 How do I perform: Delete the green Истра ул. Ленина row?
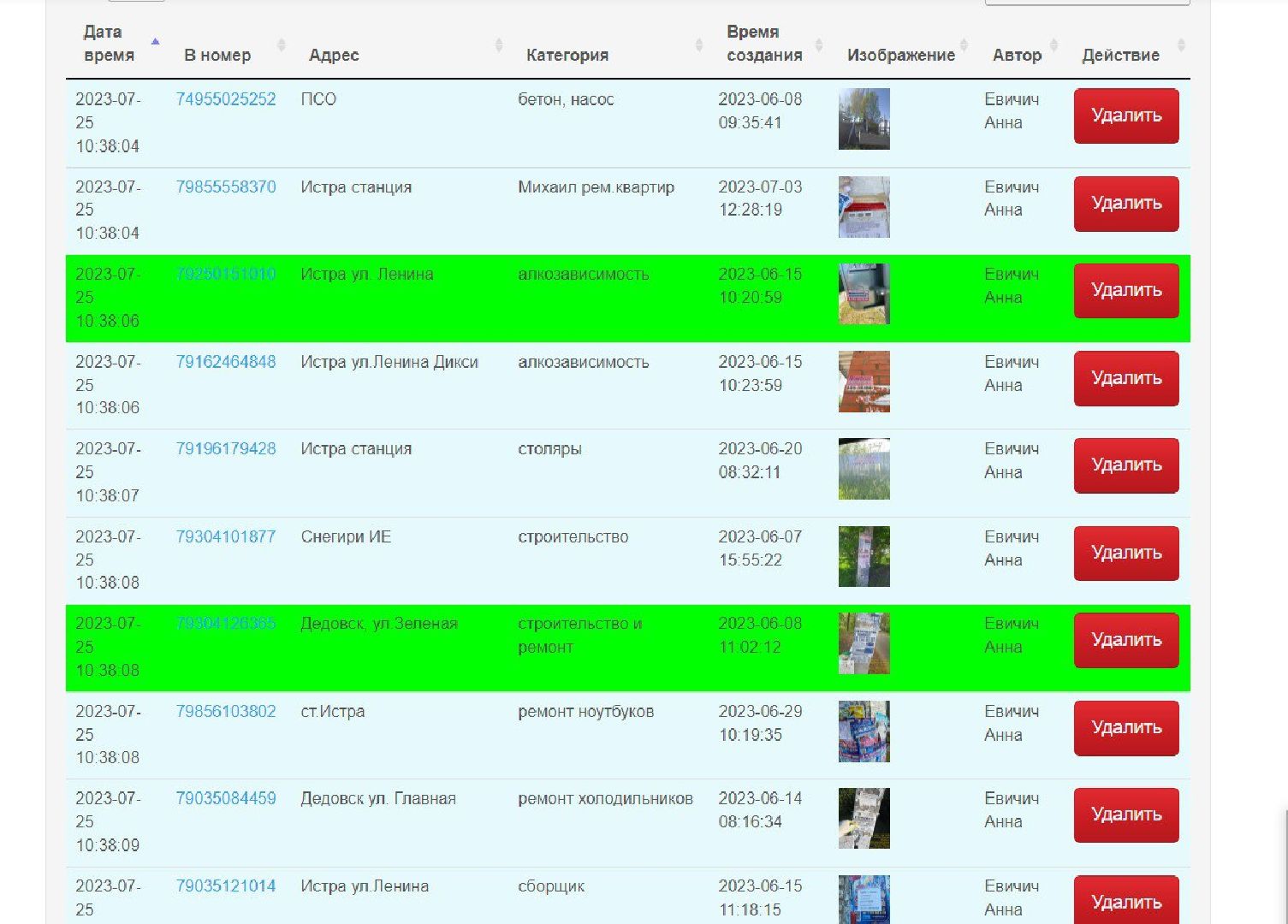click(x=1125, y=291)
